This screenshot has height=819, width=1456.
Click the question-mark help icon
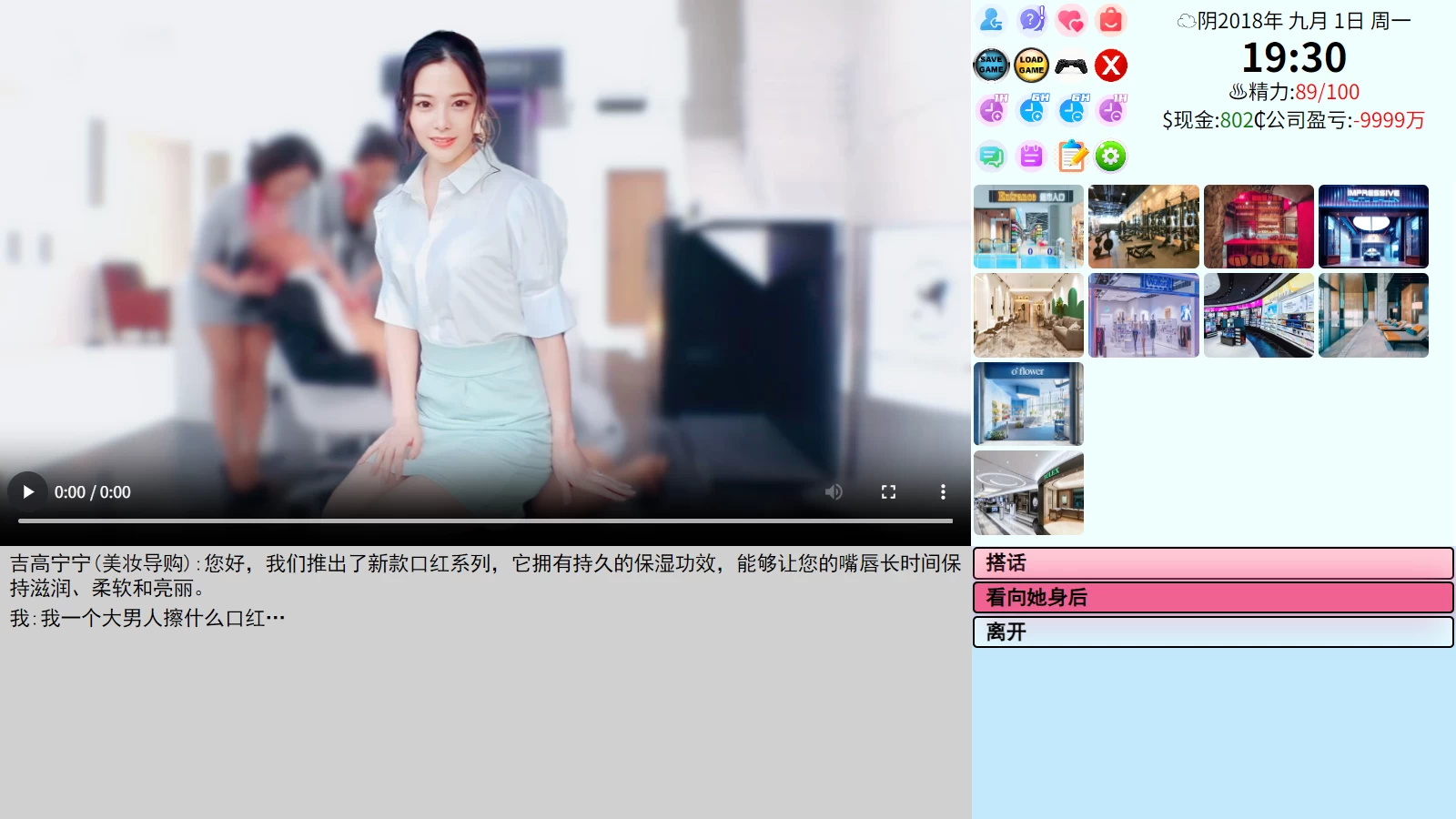click(x=1031, y=18)
